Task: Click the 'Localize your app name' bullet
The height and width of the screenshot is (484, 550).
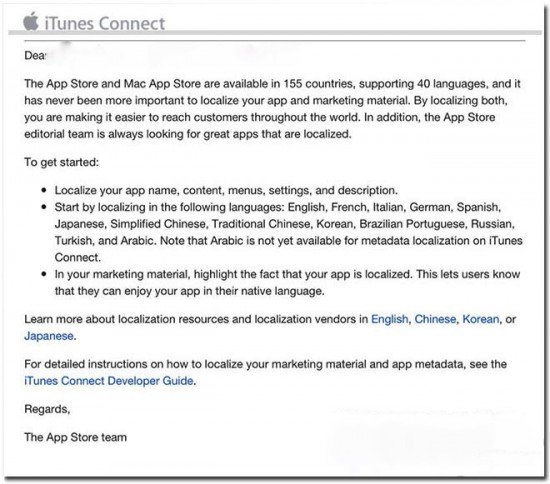Action: point(226,190)
